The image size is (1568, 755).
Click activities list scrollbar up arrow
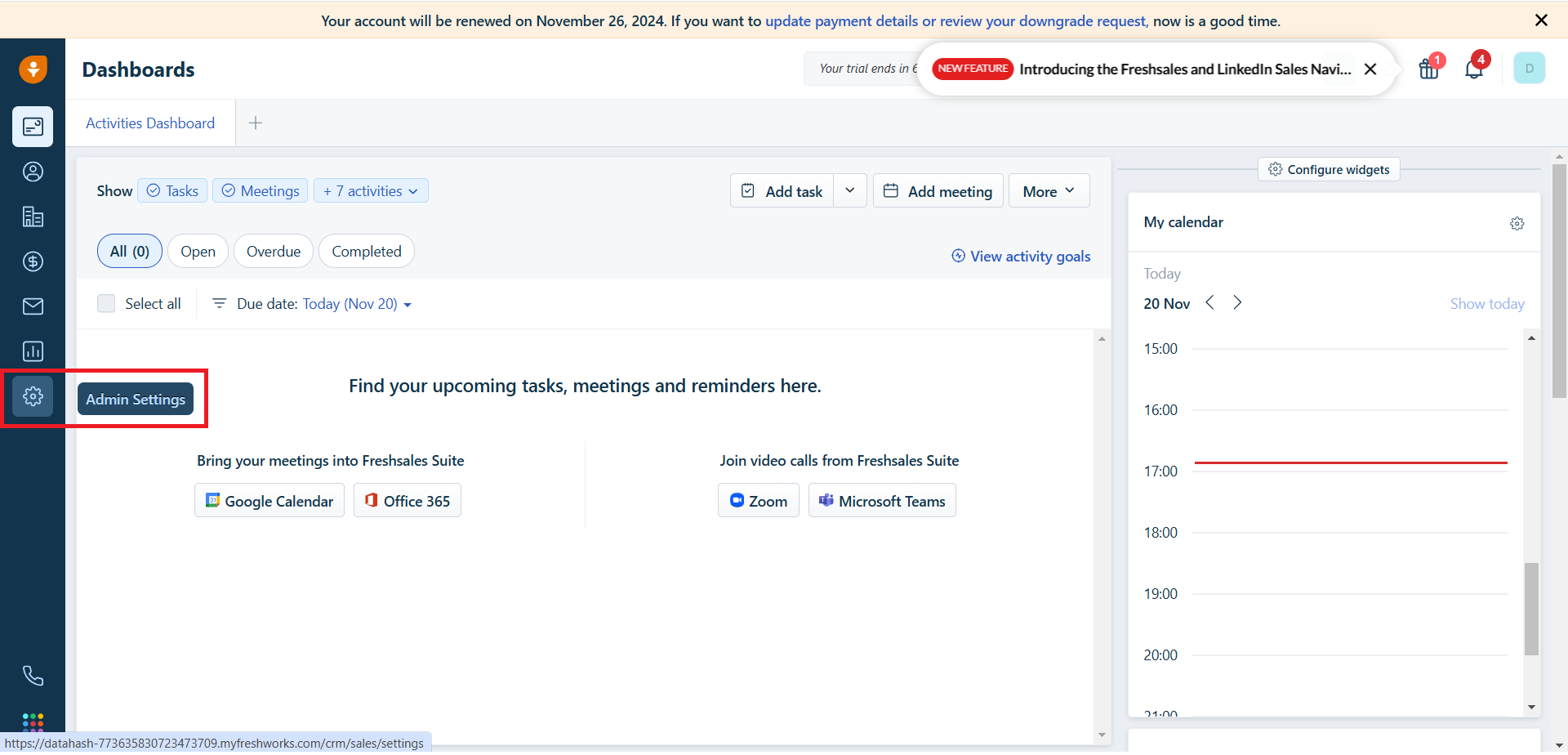(1102, 338)
